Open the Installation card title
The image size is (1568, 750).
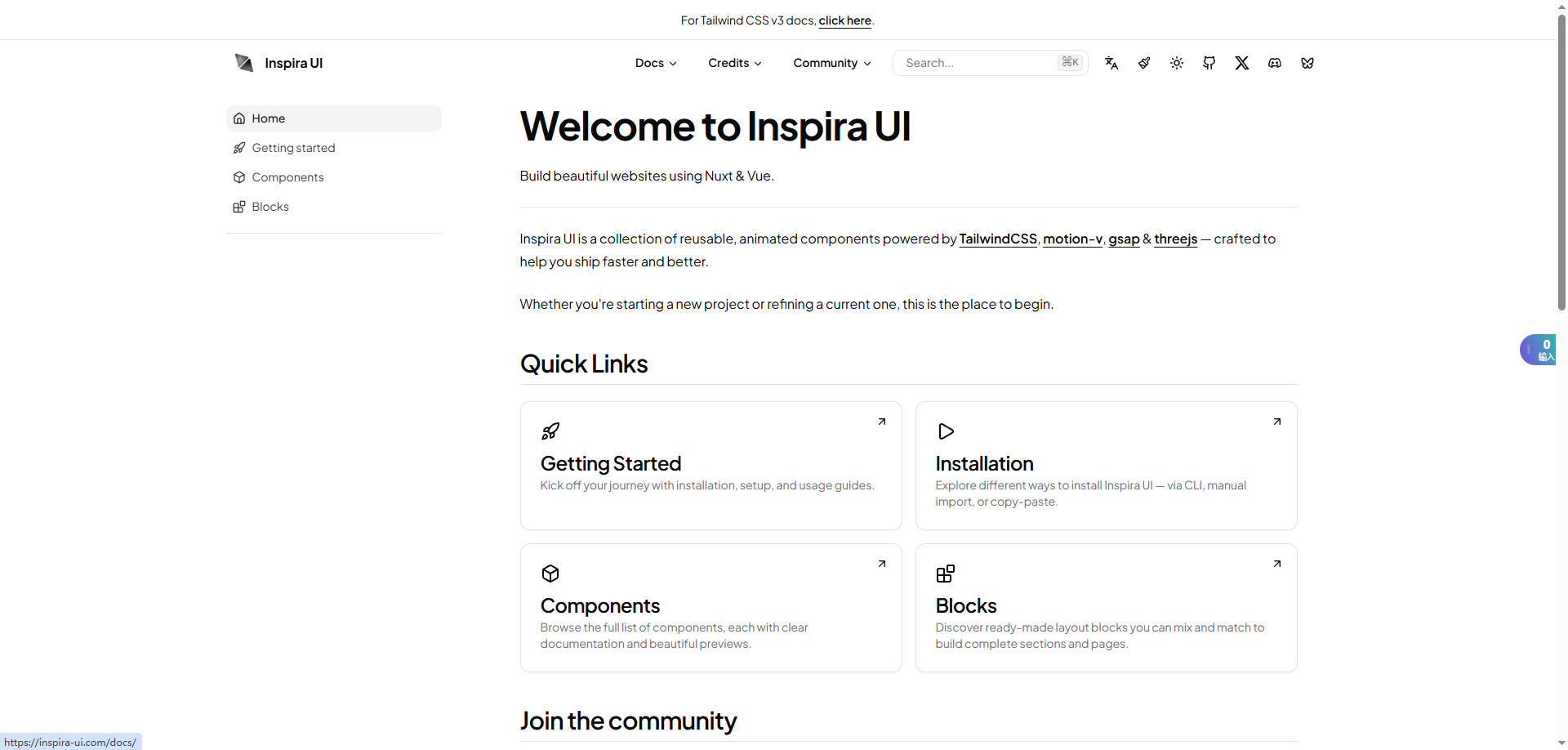[x=985, y=463]
